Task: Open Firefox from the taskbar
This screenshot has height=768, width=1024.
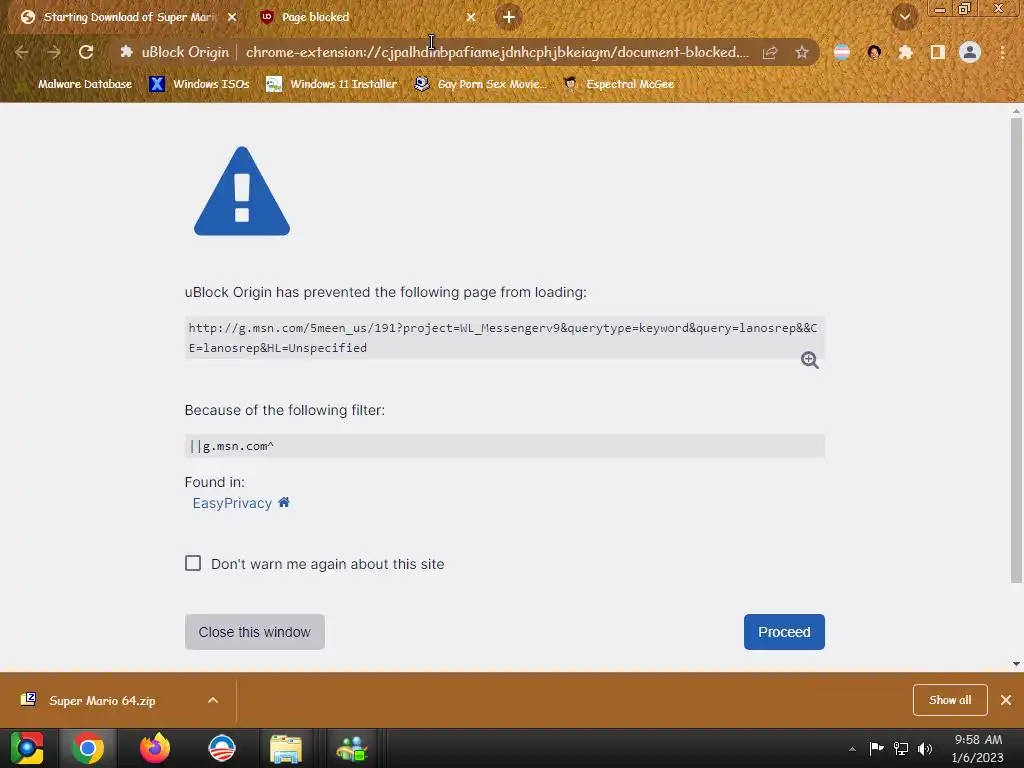Action: pos(155,748)
